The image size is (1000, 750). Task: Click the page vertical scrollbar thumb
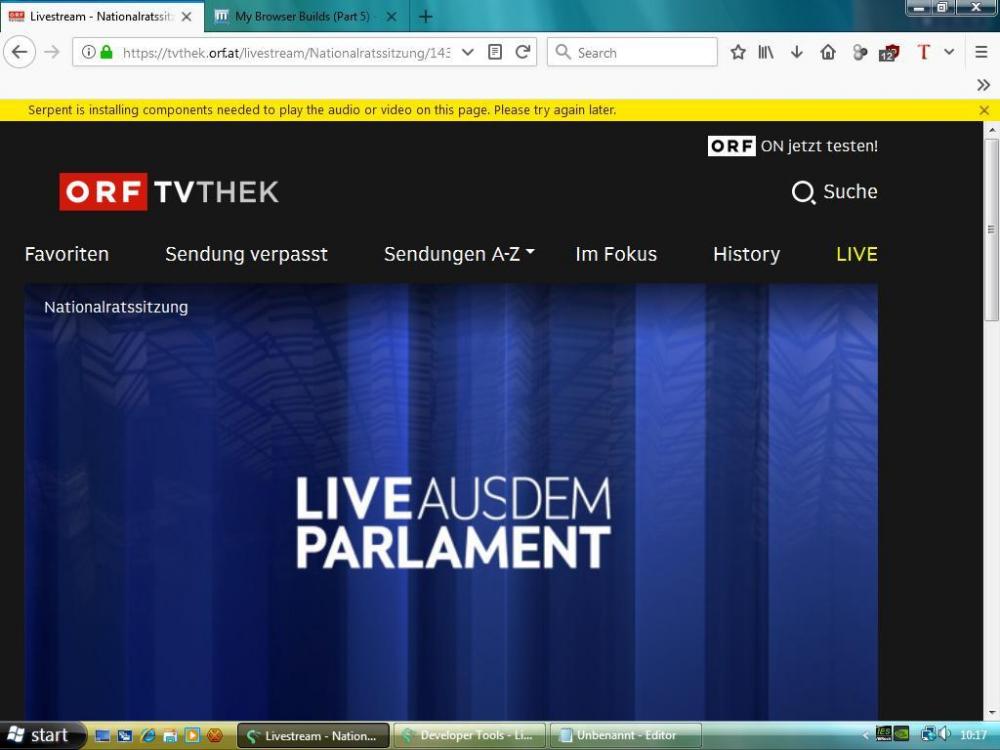[991, 230]
